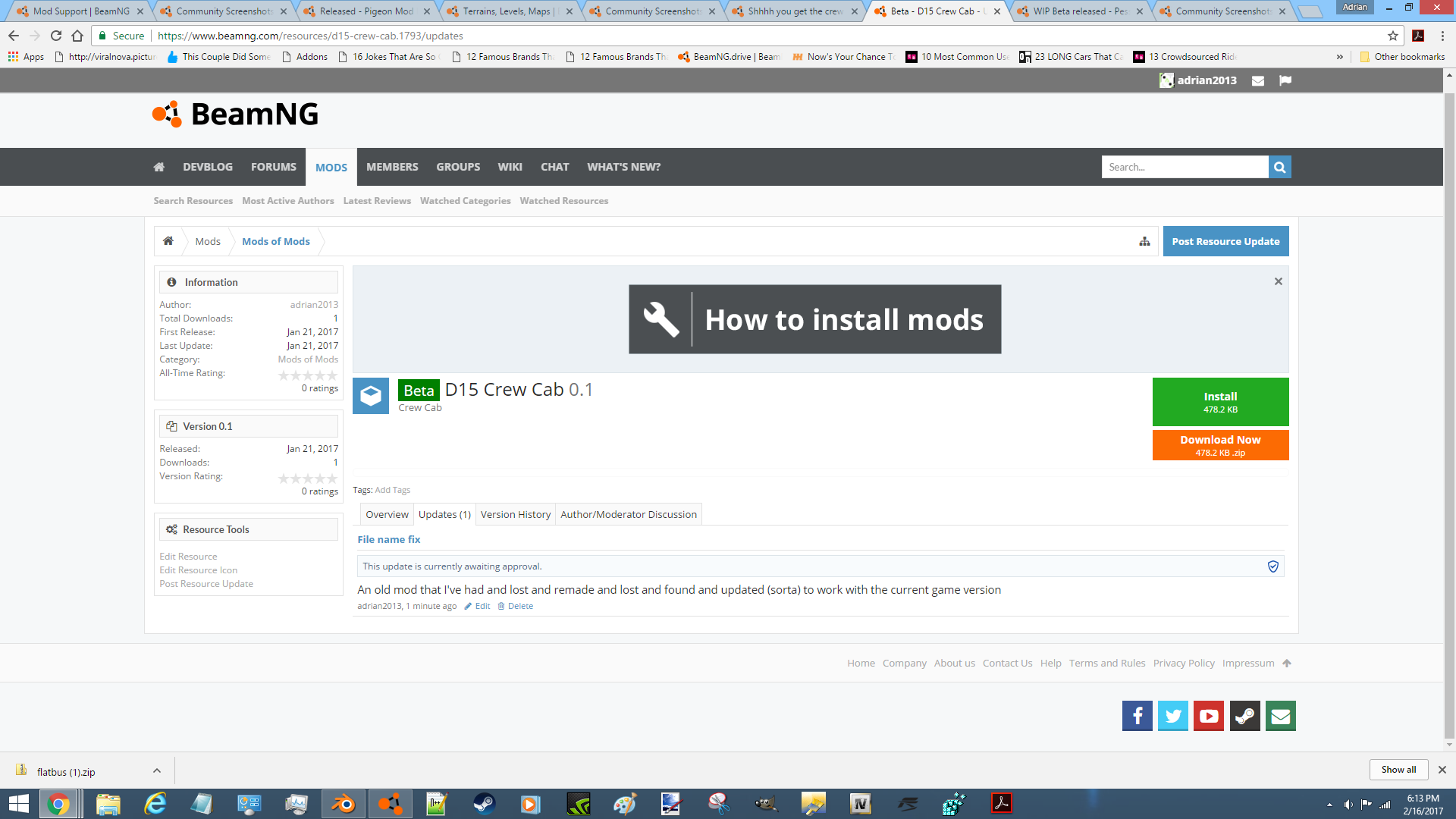Open File Explorer from taskbar

pos(108,804)
